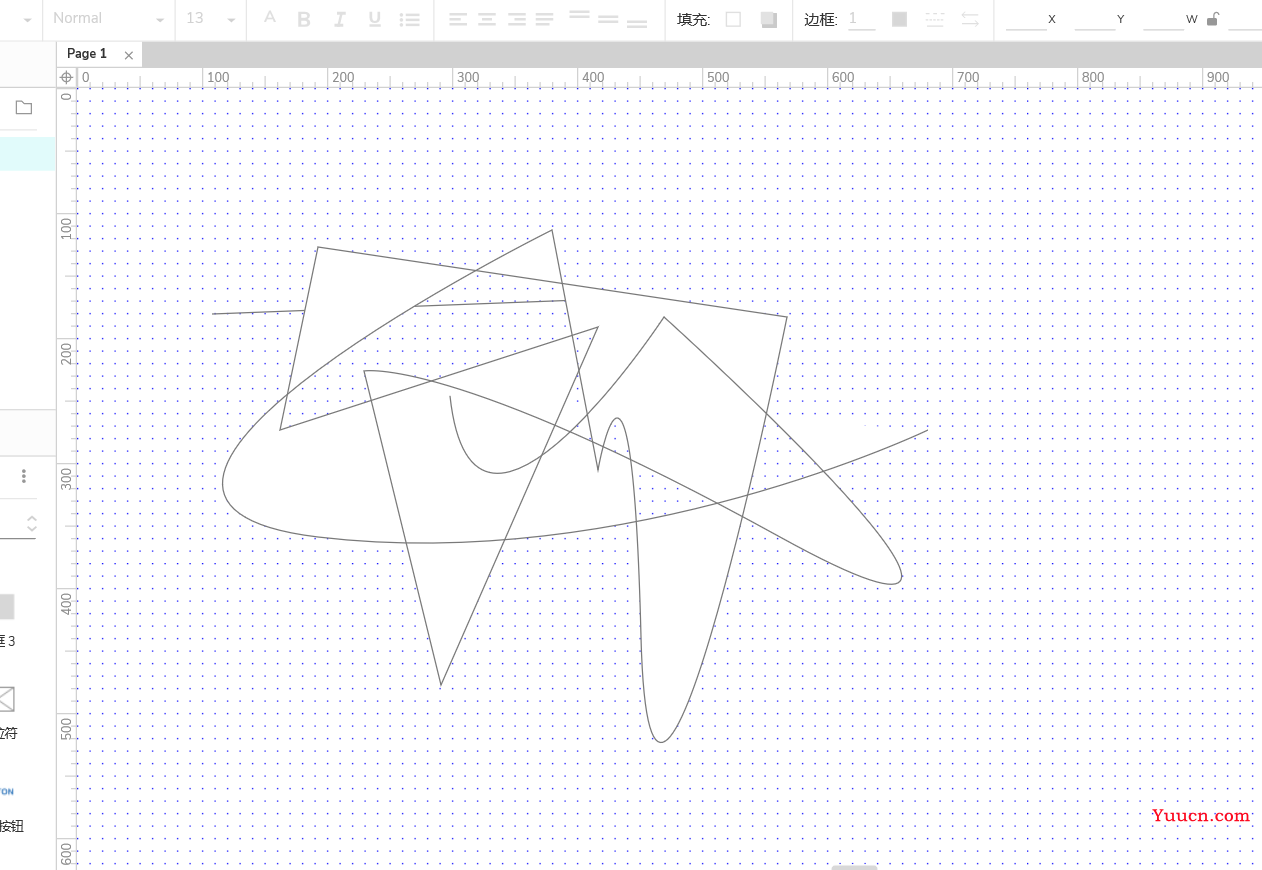Click the border width field

coord(861,19)
